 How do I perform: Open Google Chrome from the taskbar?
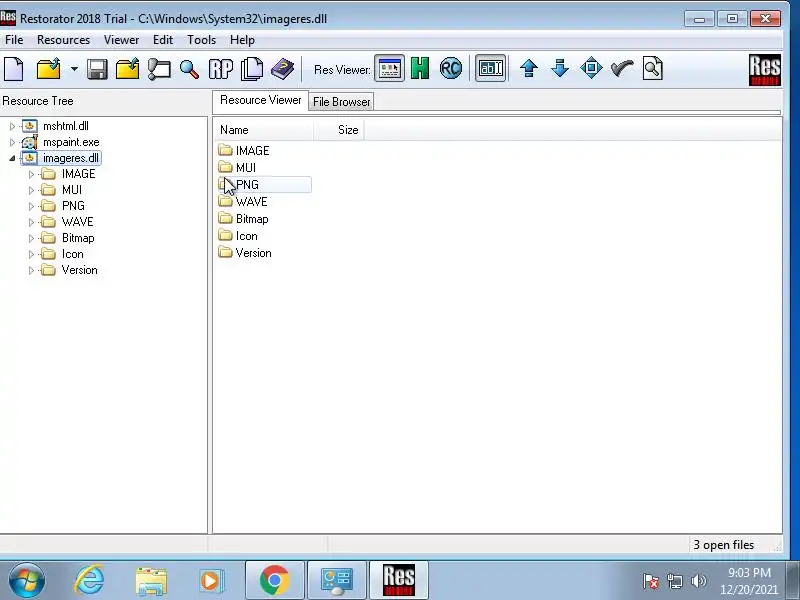pos(274,580)
